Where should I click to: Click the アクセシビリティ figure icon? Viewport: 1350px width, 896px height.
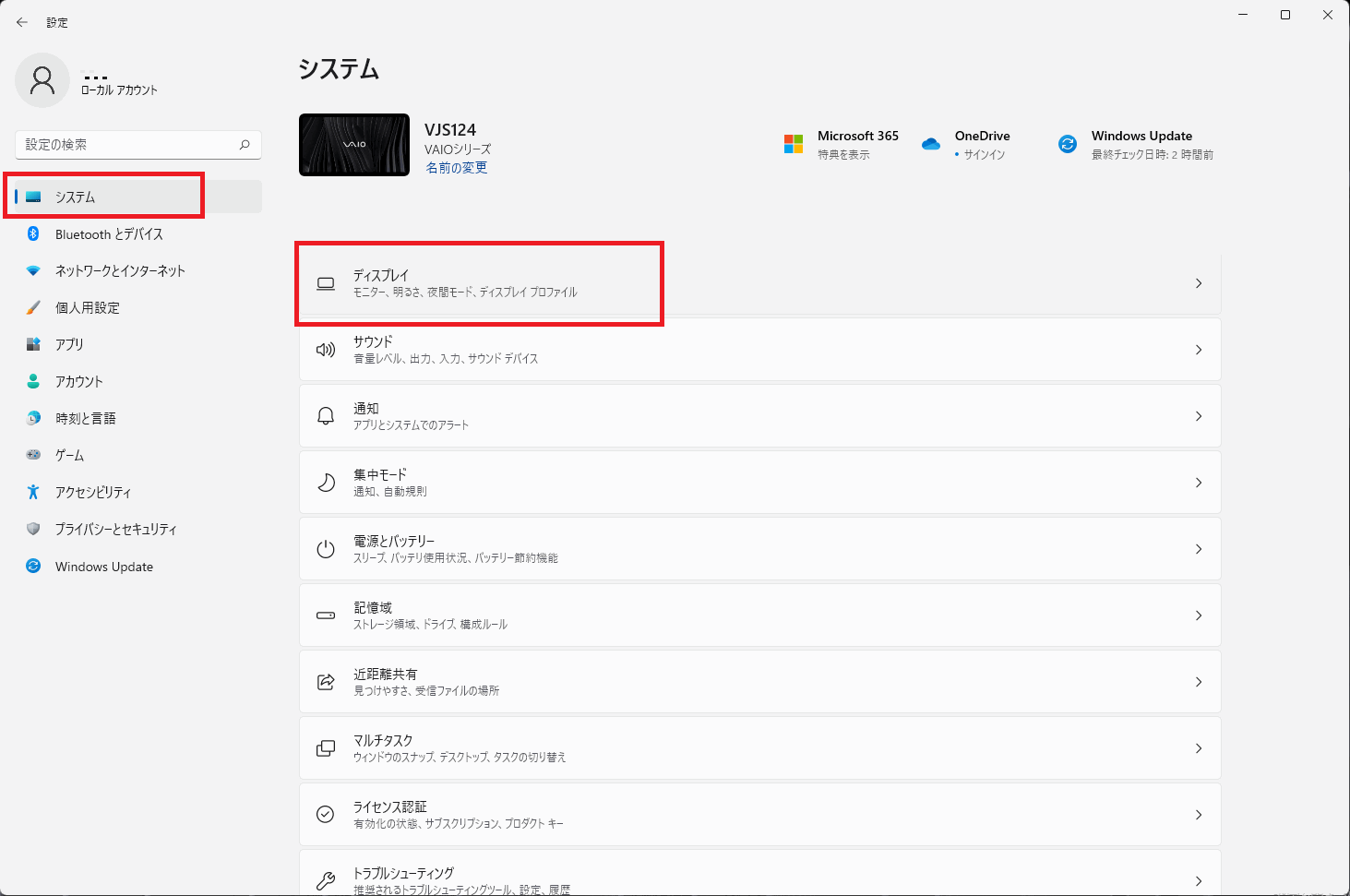33,492
